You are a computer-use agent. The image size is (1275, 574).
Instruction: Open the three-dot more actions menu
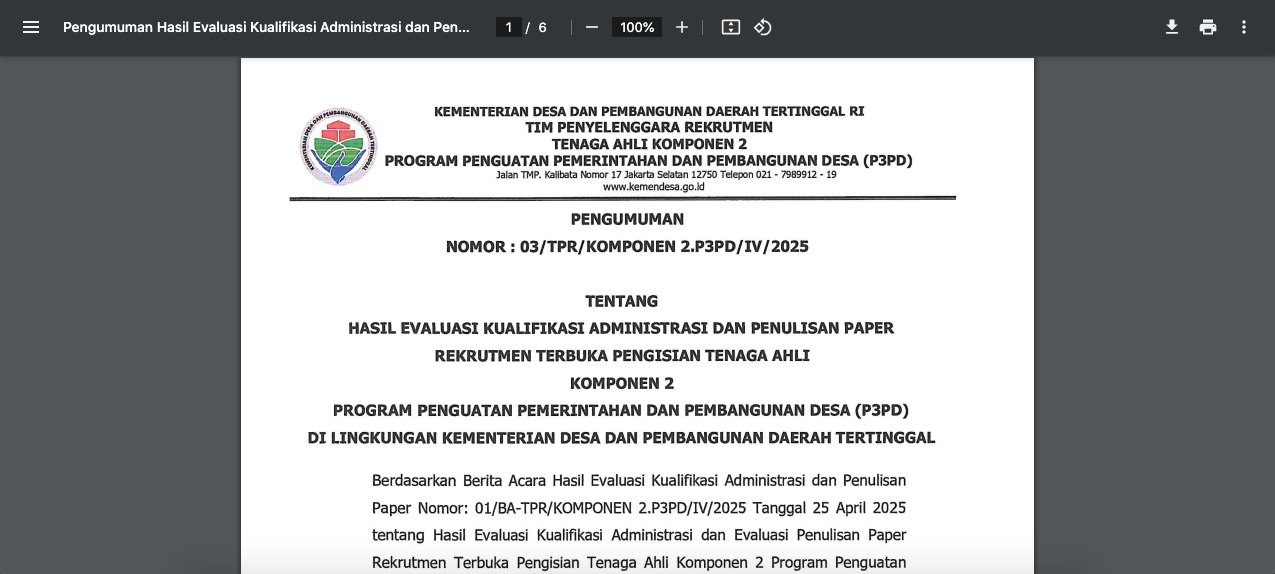click(x=1244, y=27)
